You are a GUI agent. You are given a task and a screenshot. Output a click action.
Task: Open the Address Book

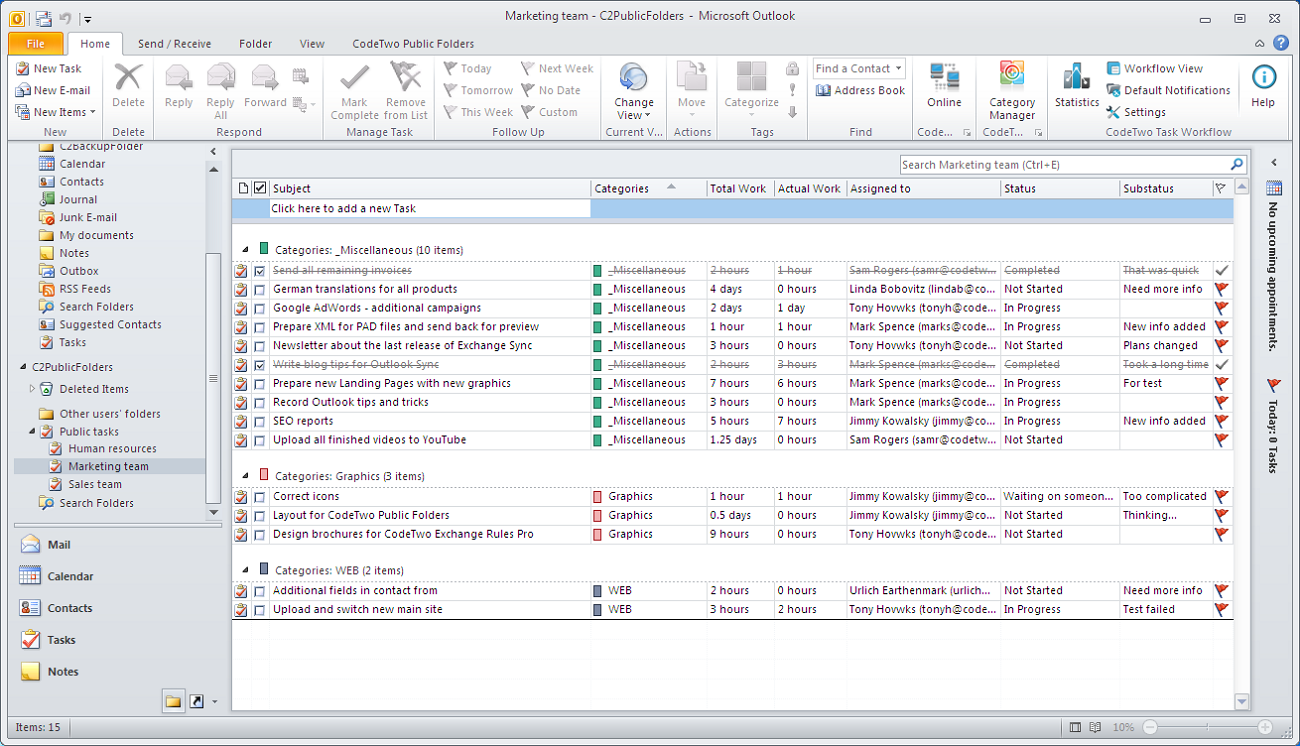(860, 90)
